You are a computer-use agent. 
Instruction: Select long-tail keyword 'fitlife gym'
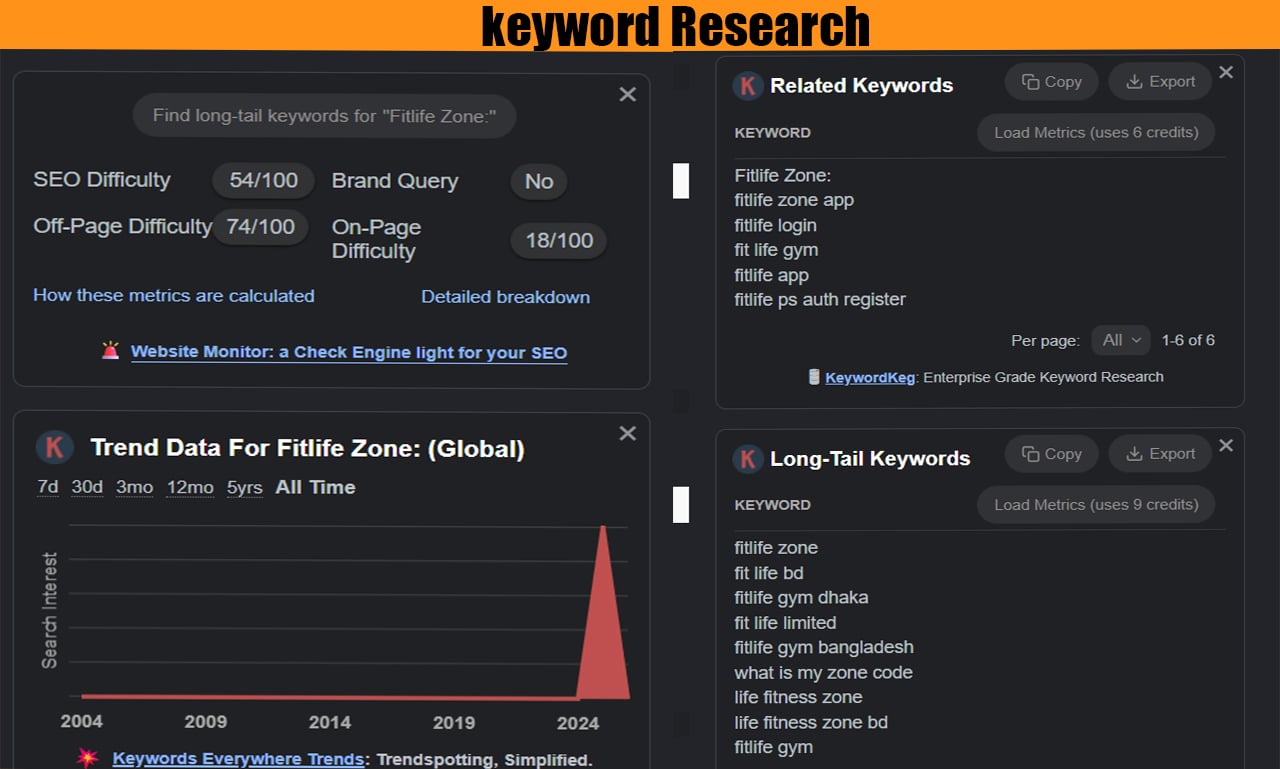click(x=773, y=747)
